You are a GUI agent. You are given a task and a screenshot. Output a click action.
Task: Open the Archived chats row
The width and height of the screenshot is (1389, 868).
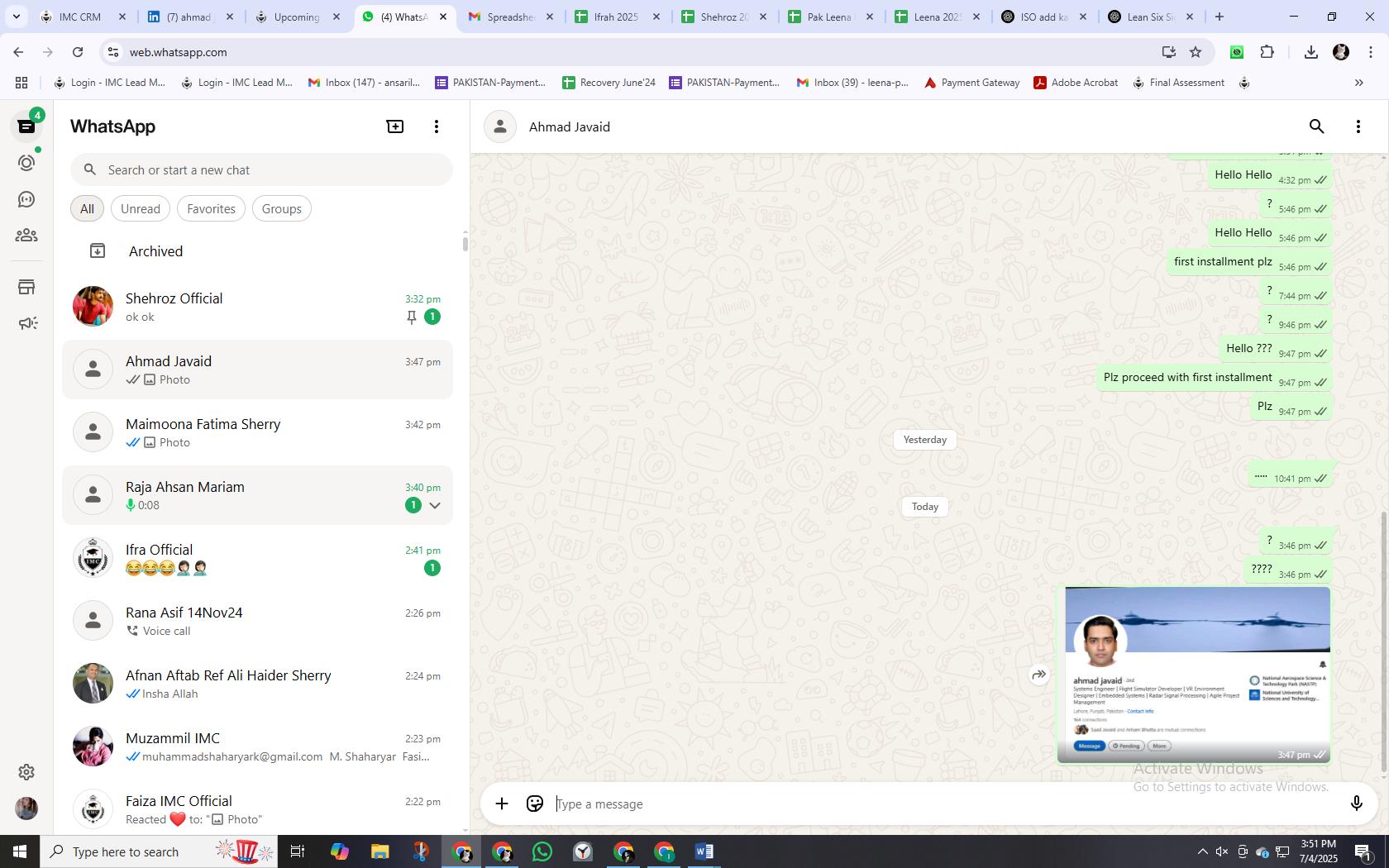click(x=258, y=251)
